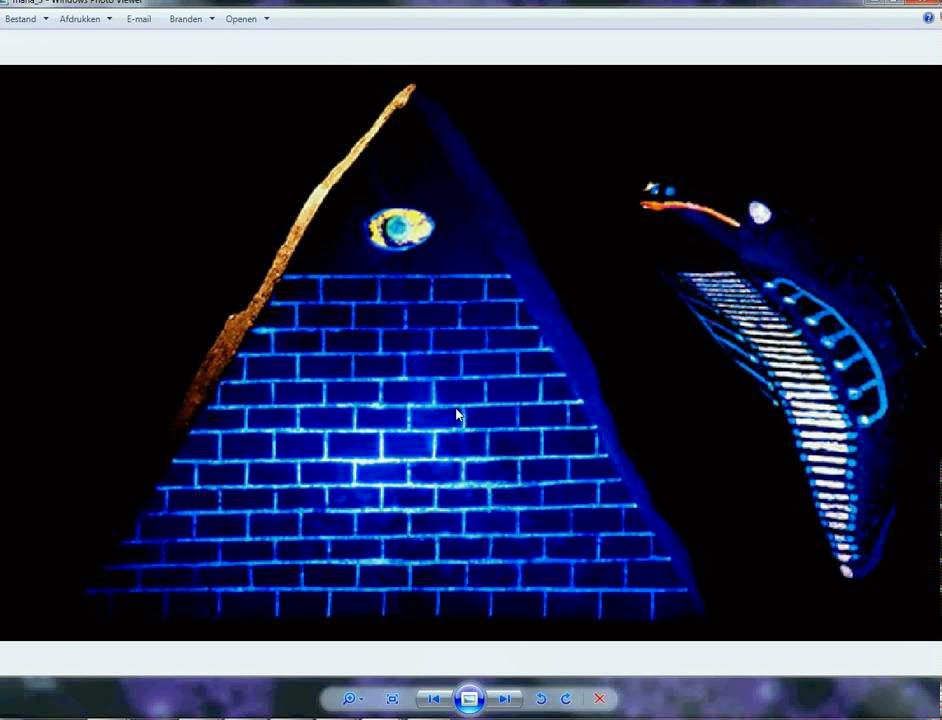Go to the previous photo arrow
Image resolution: width=942 pixels, height=720 pixels.
[434, 698]
